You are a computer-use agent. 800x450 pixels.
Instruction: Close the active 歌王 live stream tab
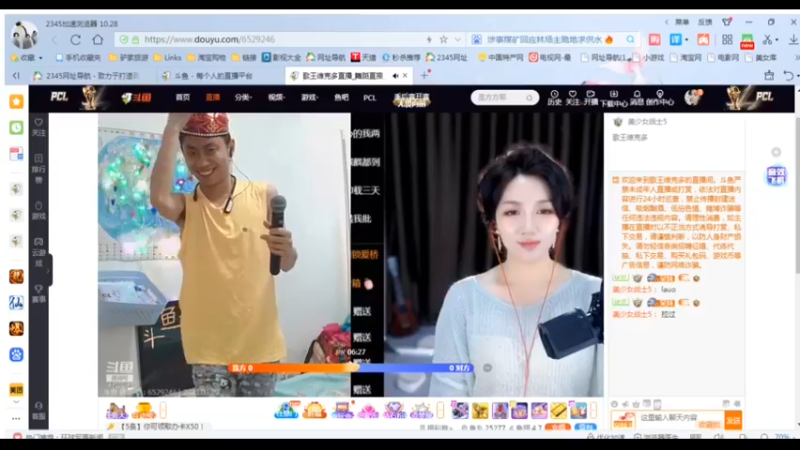tap(405, 76)
